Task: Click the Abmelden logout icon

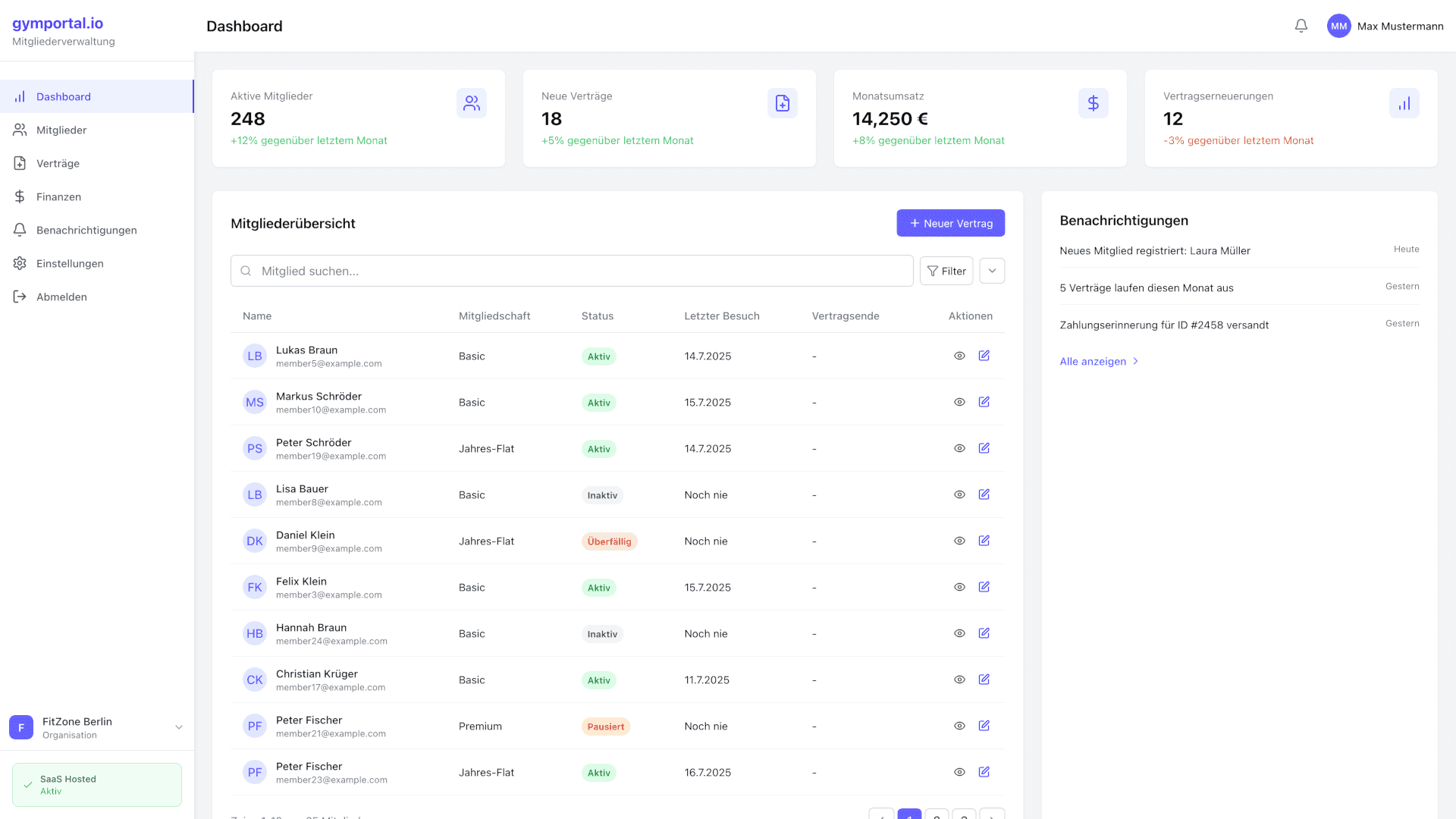Action: point(20,297)
